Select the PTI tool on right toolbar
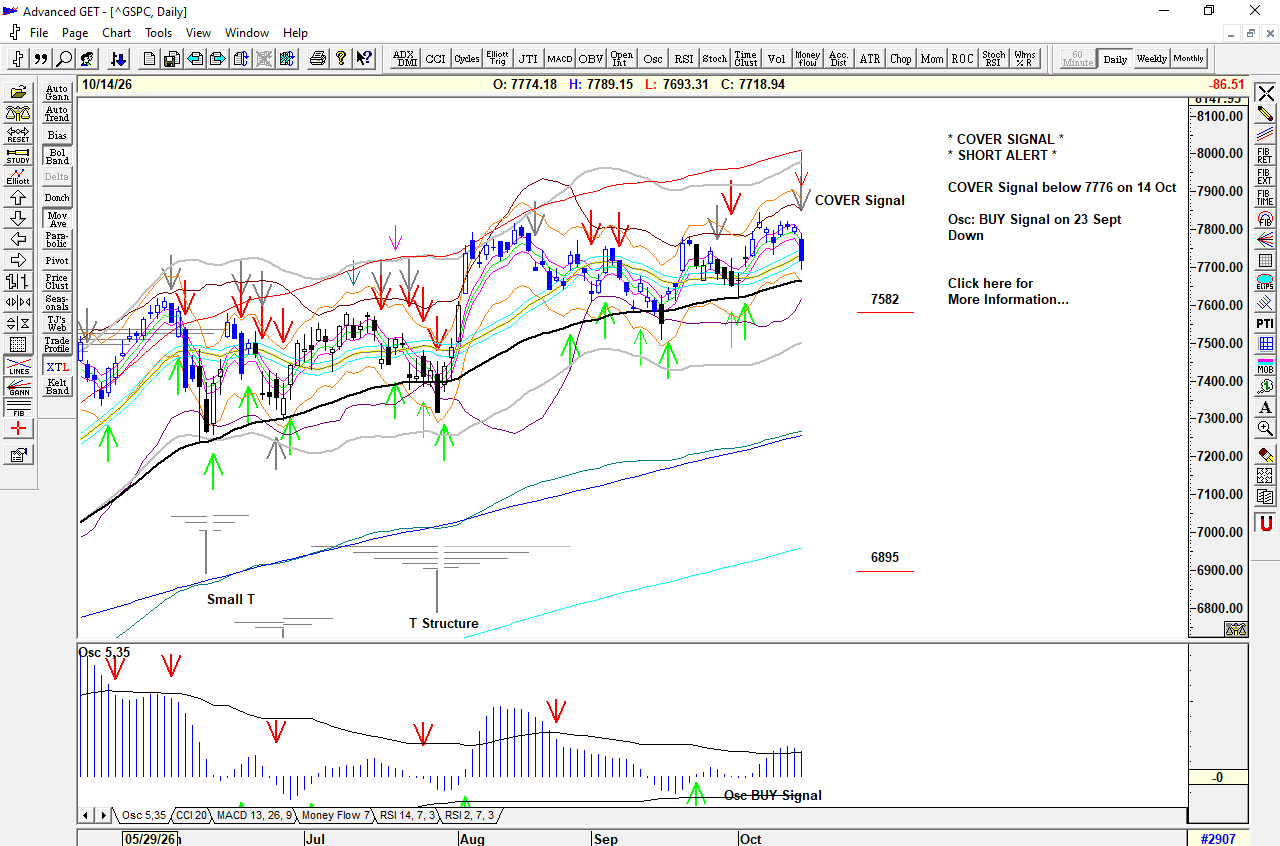The image size is (1280, 846). pos(1265,323)
